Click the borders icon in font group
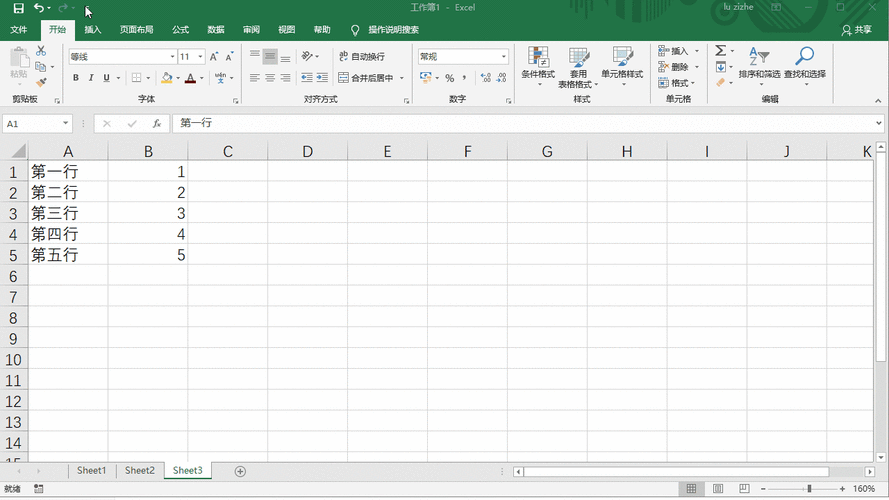 click(x=137, y=78)
